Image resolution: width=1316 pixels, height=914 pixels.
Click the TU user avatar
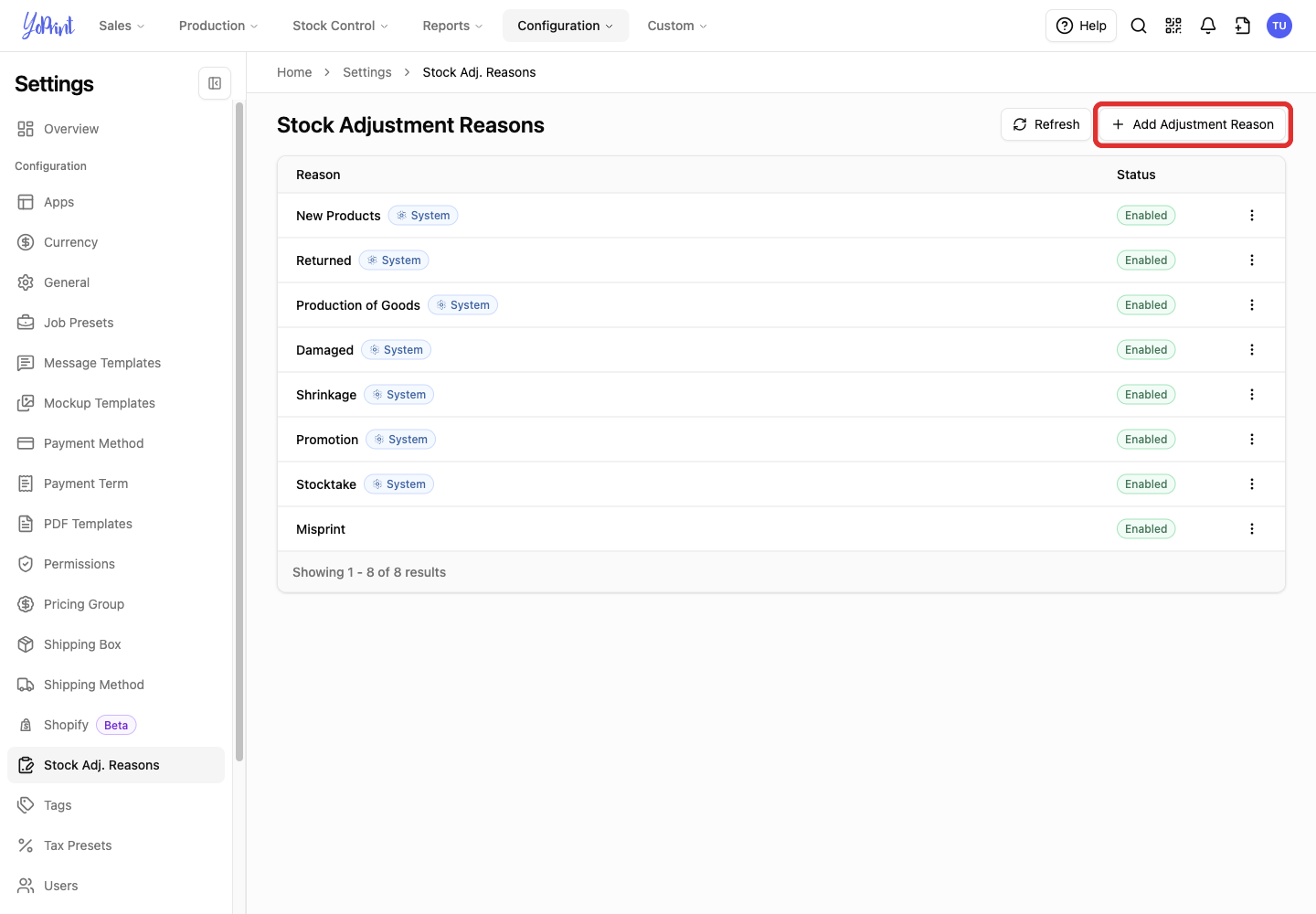1279,26
